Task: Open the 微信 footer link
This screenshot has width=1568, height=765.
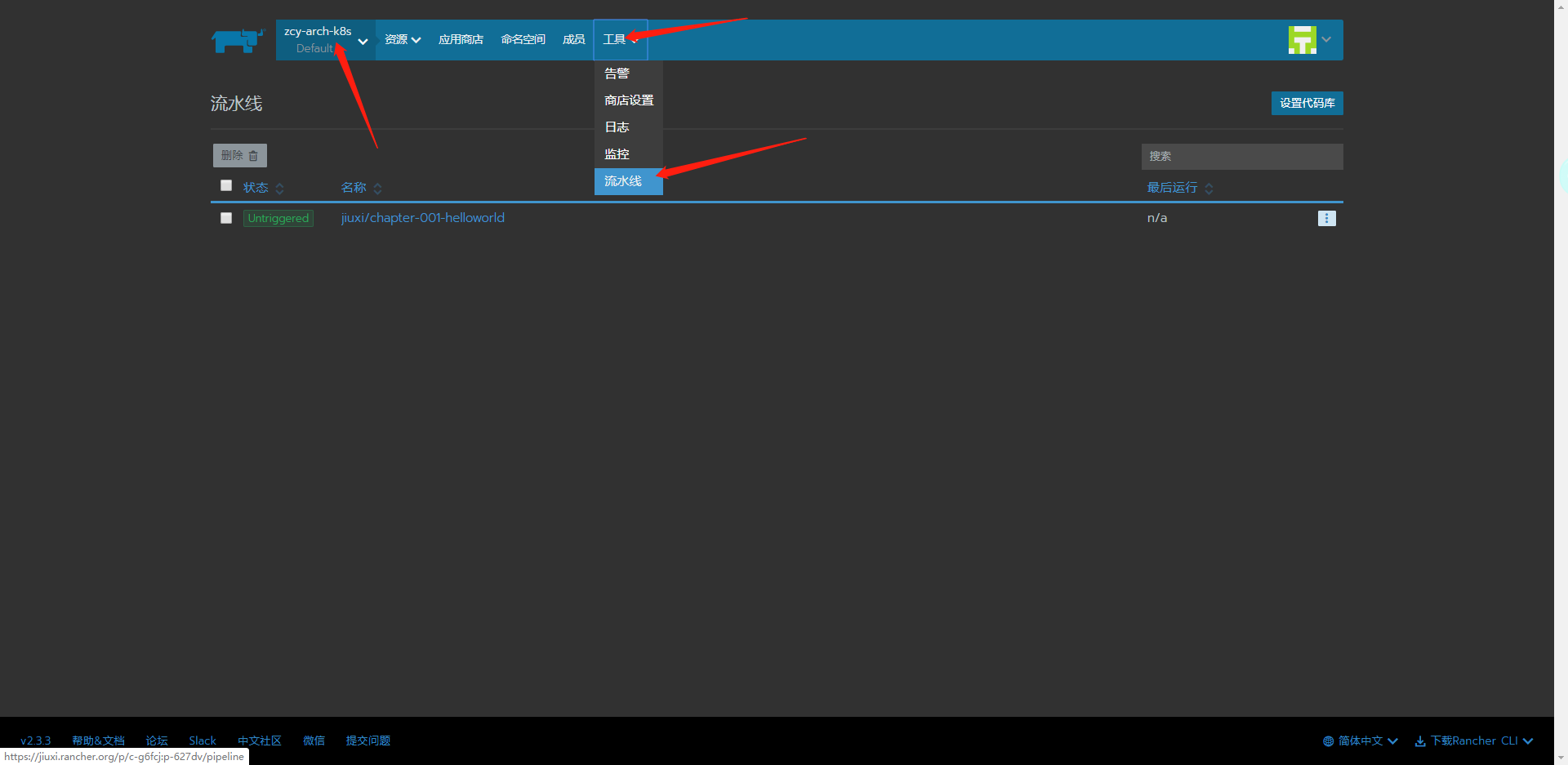Action: 314,741
